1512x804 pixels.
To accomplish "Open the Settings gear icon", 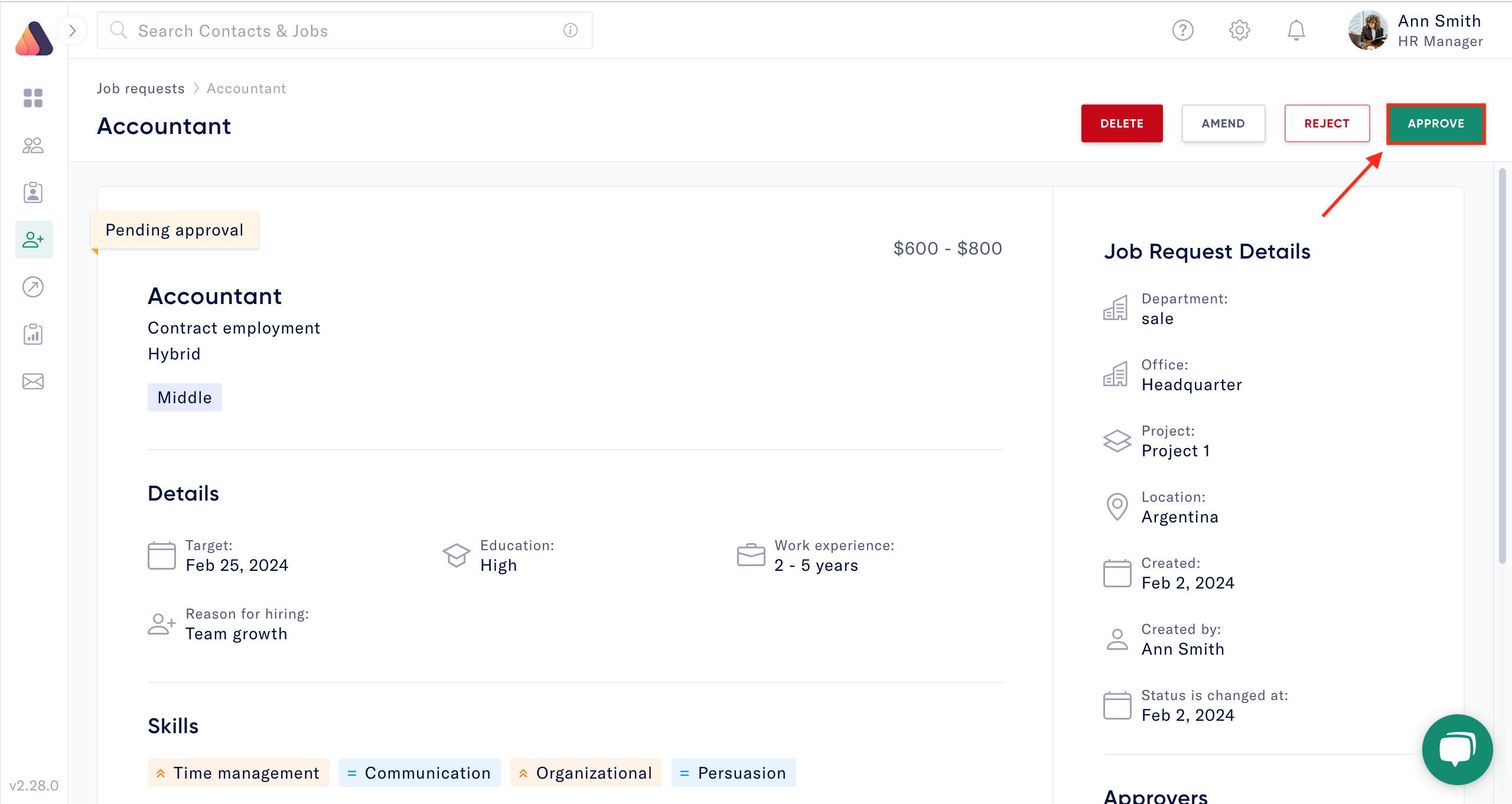I will pyautogui.click(x=1240, y=30).
